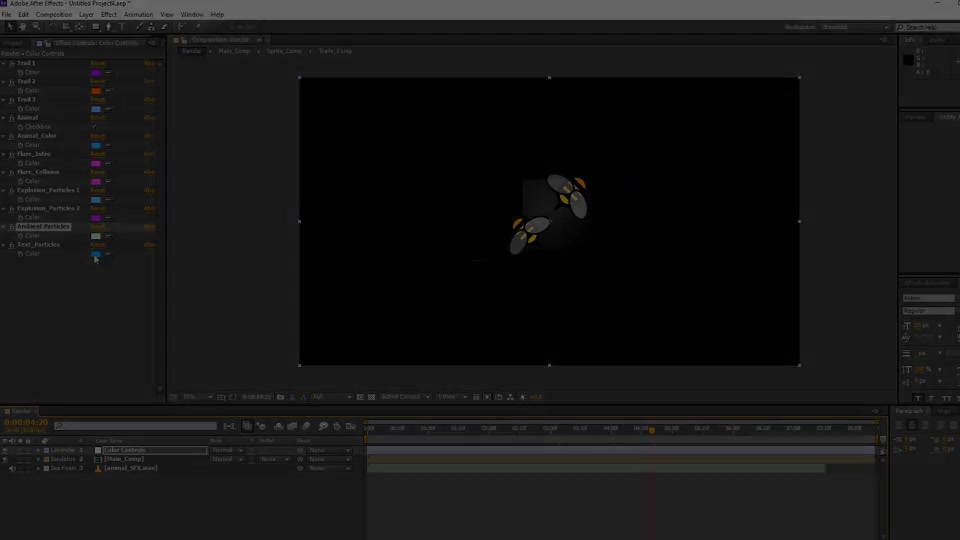Select the Hand tool in toolbar
This screenshot has width=960, height=540.
coord(23,27)
